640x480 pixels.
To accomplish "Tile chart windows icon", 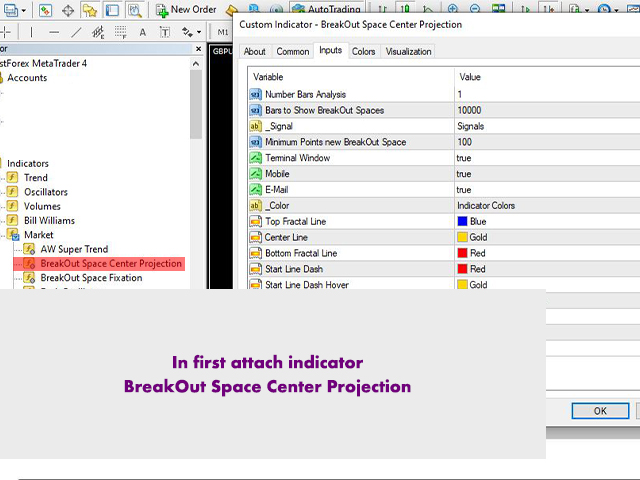I will pyautogui.click(x=498, y=9).
